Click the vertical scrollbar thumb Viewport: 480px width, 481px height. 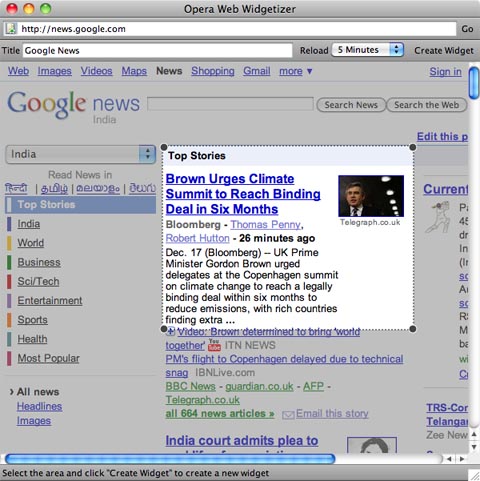(x=474, y=83)
